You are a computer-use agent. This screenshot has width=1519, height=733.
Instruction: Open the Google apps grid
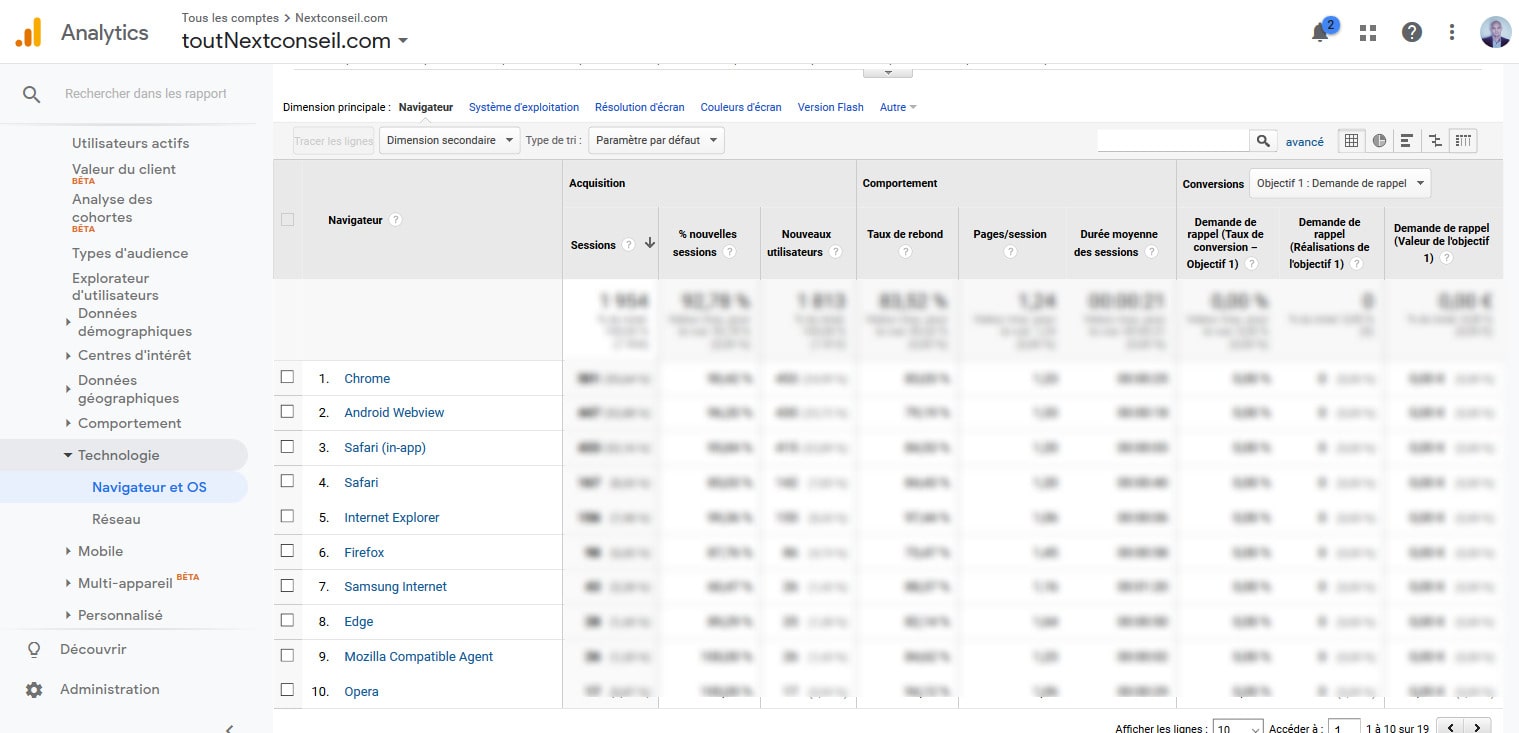pos(1368,32)
